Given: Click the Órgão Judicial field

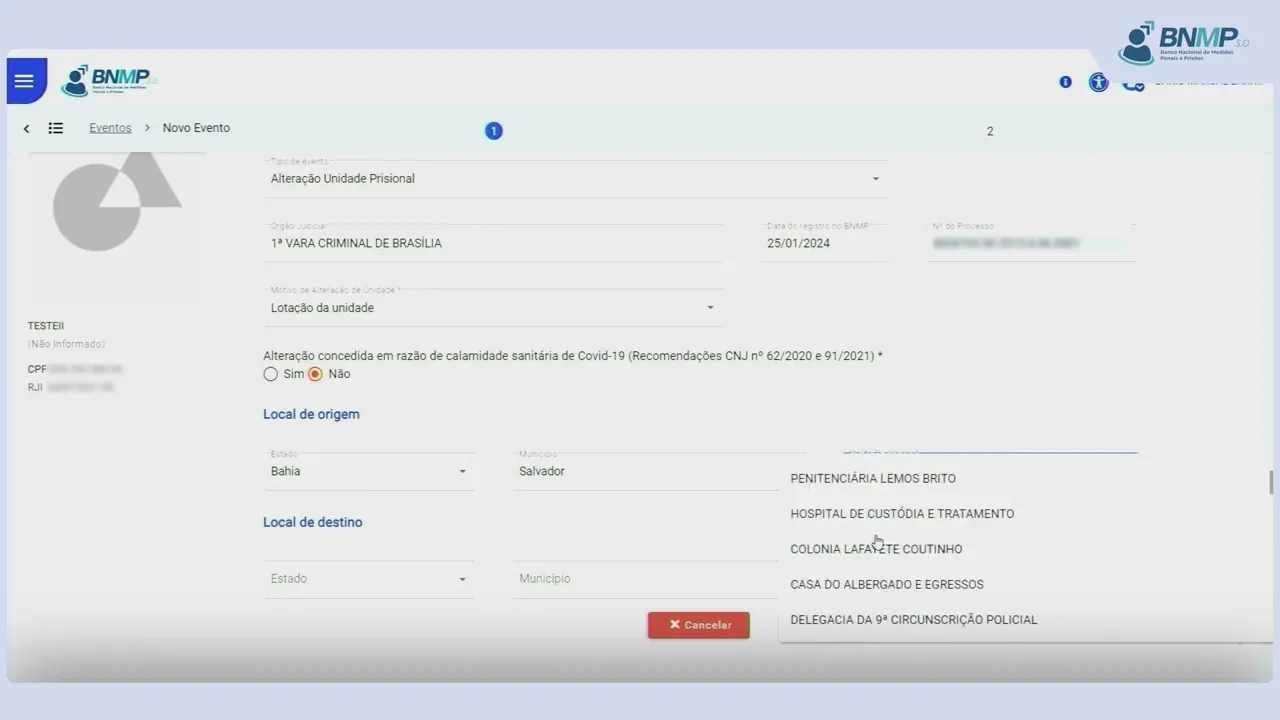Looking at the screenshot, I should click(494, 243).
